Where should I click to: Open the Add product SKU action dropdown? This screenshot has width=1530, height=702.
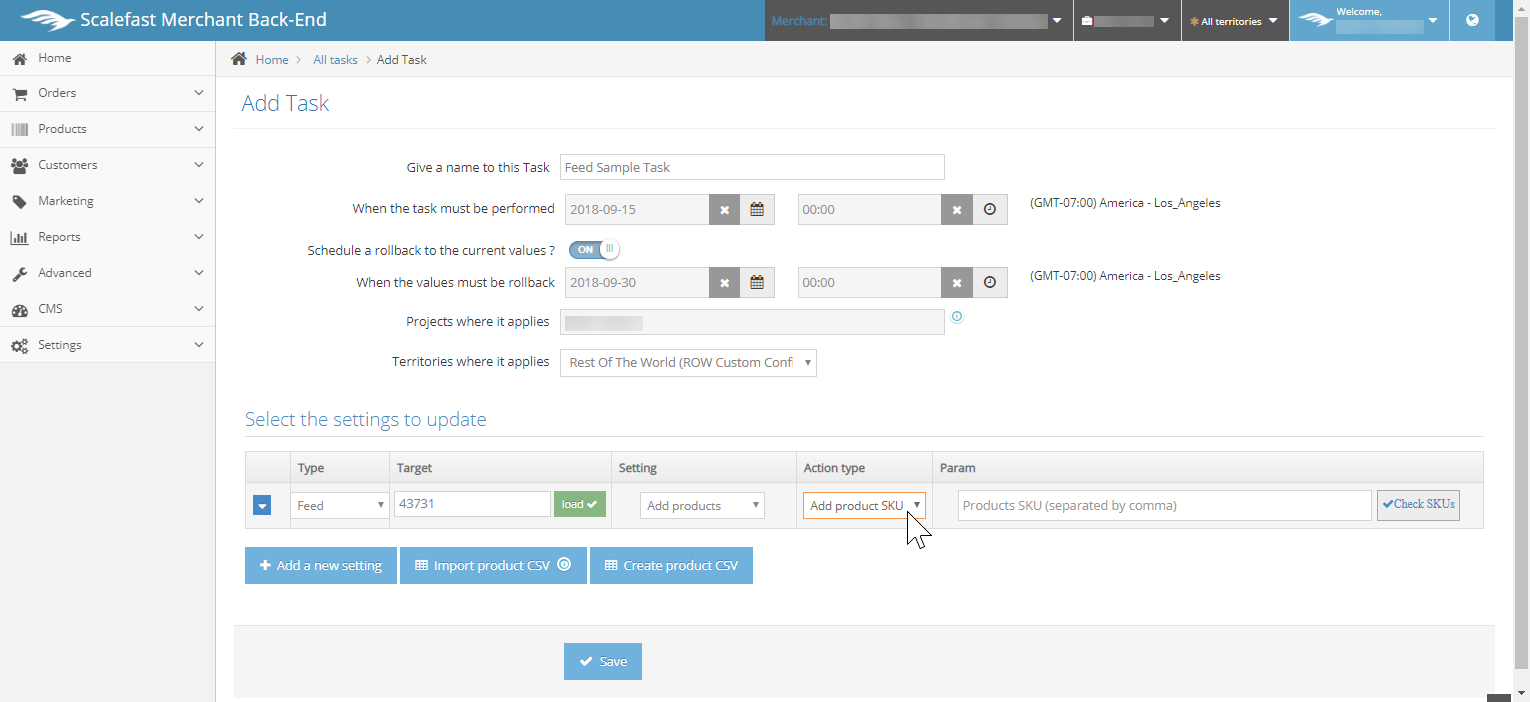coord(864,506)
